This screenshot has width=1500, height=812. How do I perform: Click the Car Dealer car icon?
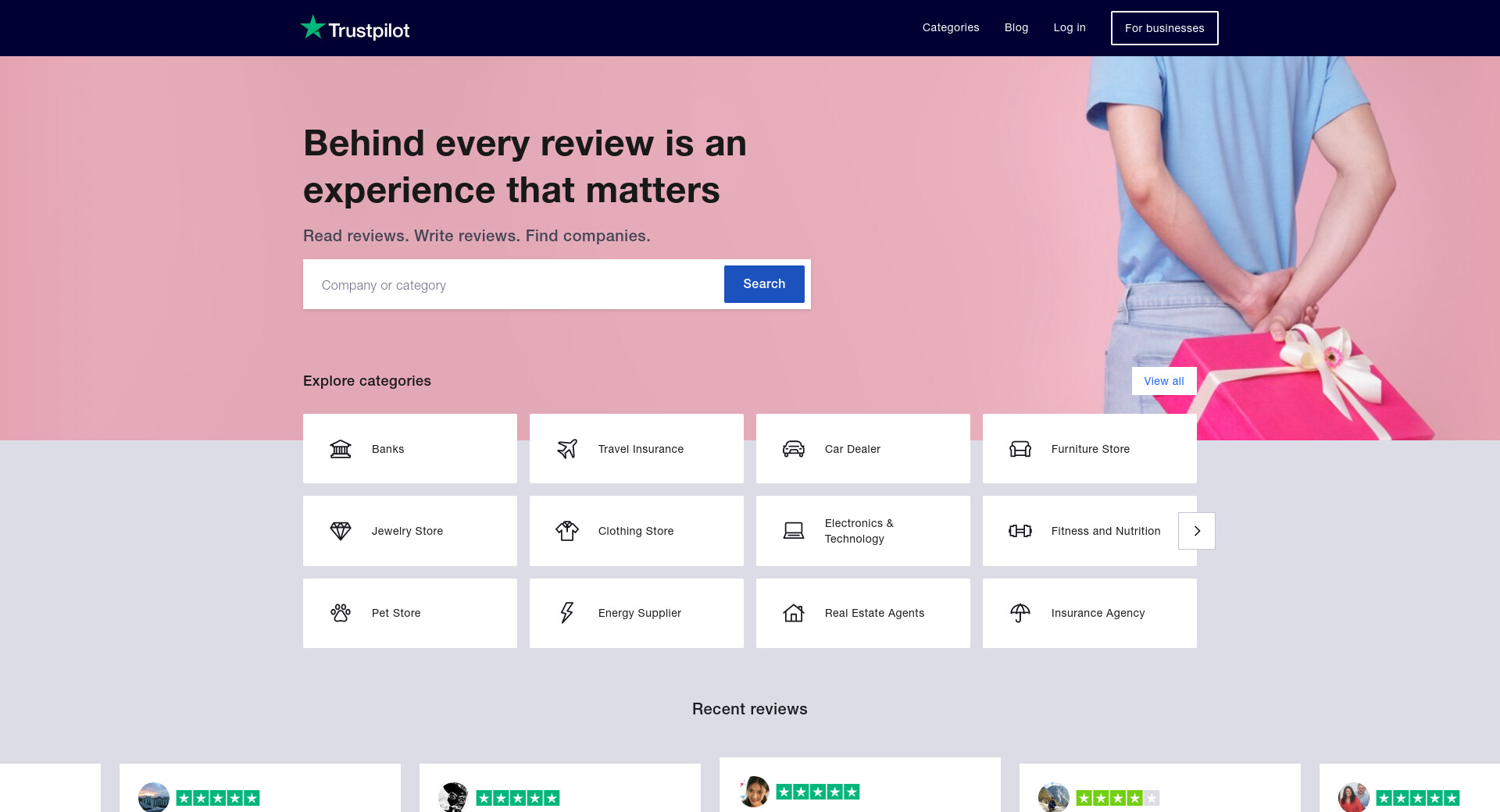click(794, 449)
